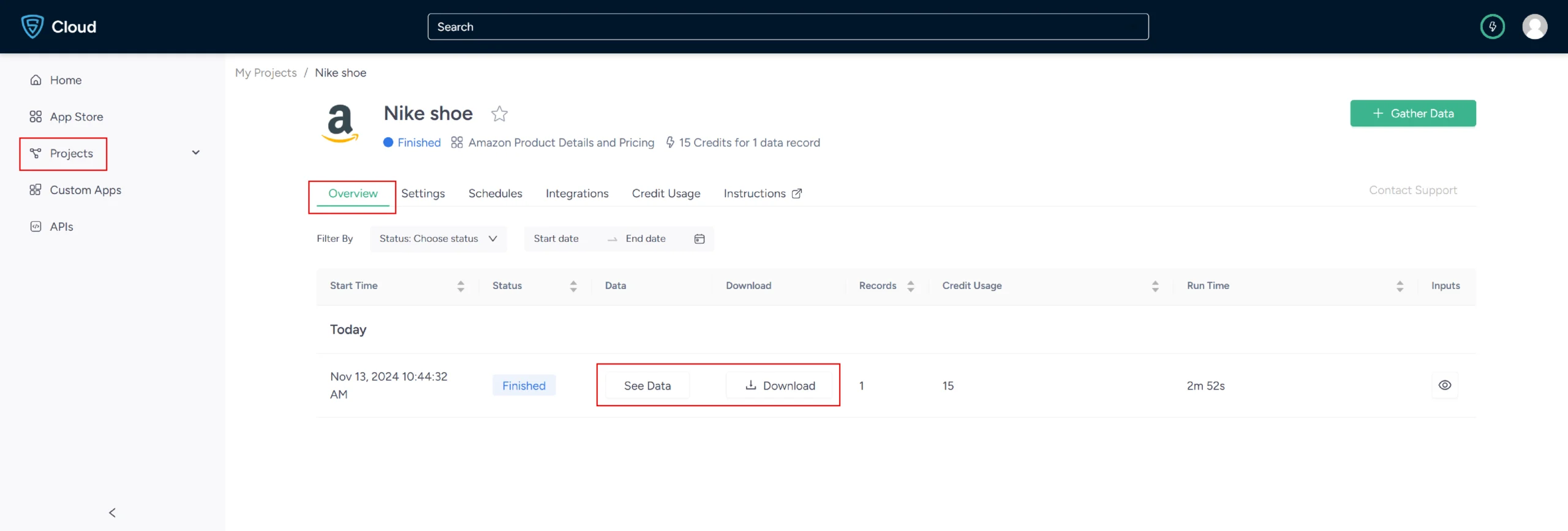Sort by Run Time column arrows
Image resolution: width=1568 pixels, height=531 pixels.
[x=1400, y=286]
